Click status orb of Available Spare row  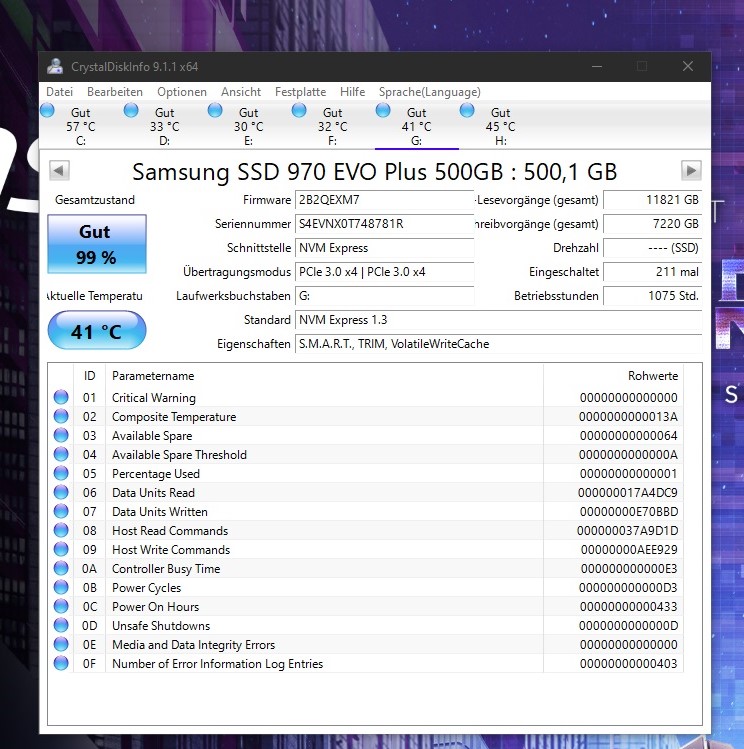(x=61, y=435)
